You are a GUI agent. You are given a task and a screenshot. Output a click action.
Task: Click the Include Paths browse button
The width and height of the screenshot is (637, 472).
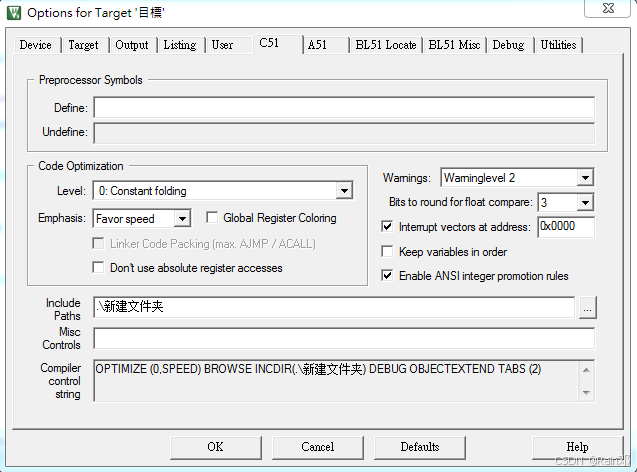[x=587, y=307]
